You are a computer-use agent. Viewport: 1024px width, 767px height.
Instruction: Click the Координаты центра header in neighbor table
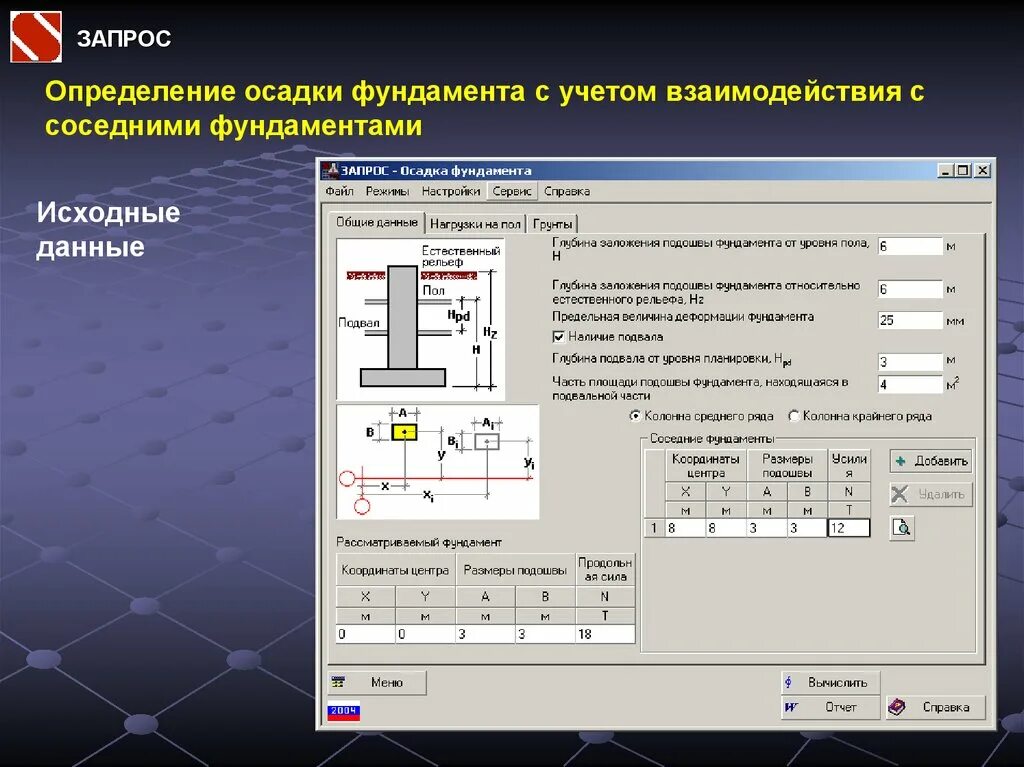pos(706,466)
